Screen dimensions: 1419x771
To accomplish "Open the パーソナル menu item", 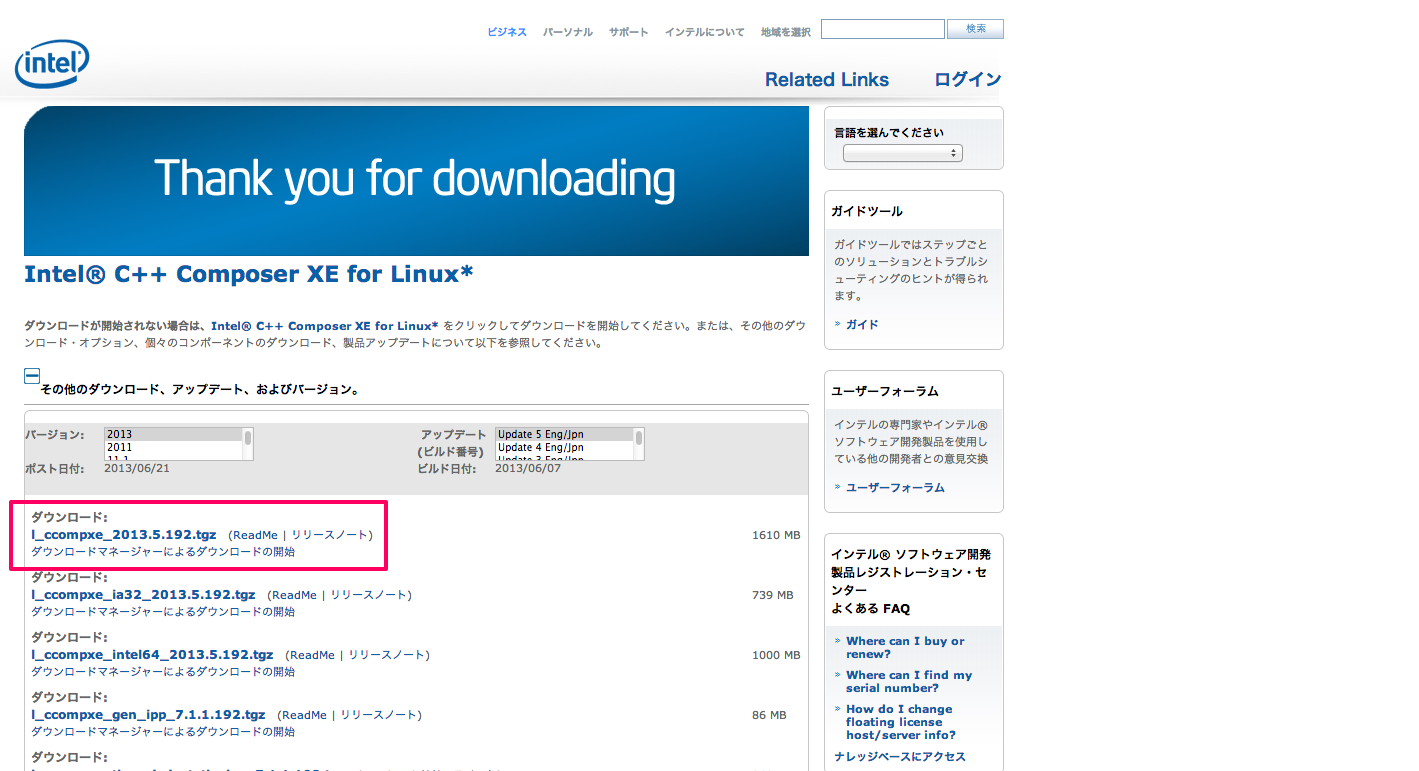I will click(x=568, y=32).
